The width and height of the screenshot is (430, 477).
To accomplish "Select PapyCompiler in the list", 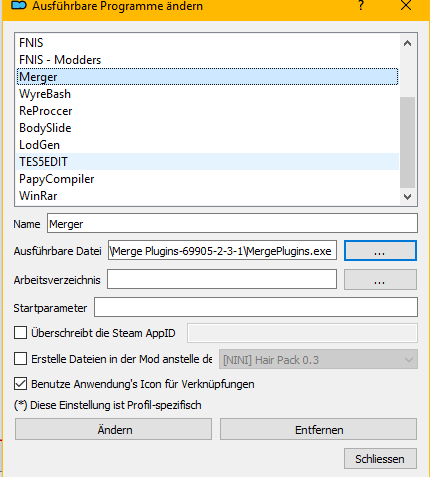I will click(208, 179).
